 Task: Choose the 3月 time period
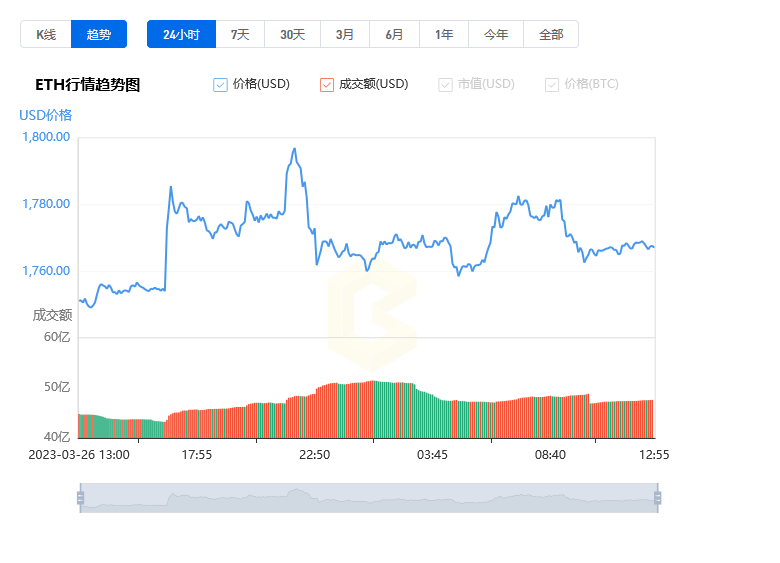[x=344, y=34]
